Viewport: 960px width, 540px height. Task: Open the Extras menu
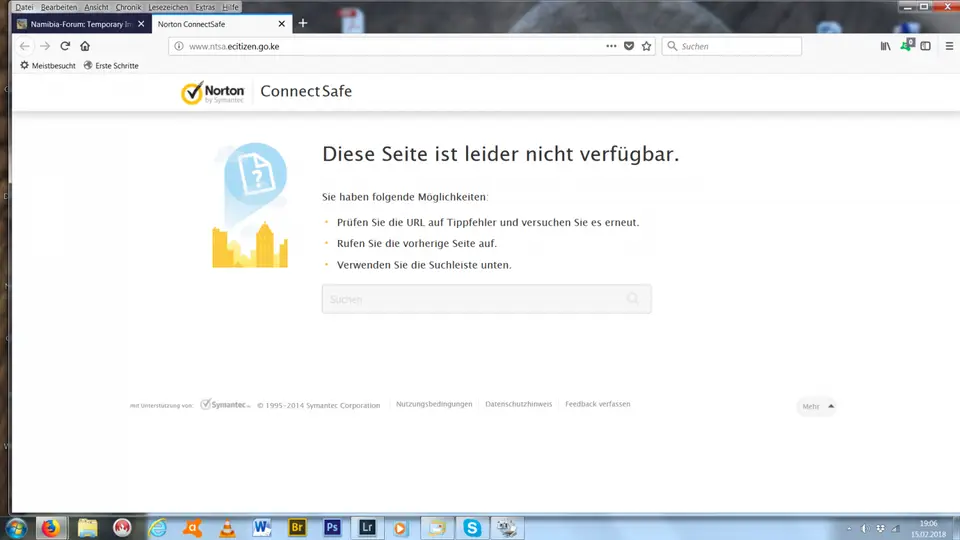[205, 7]
